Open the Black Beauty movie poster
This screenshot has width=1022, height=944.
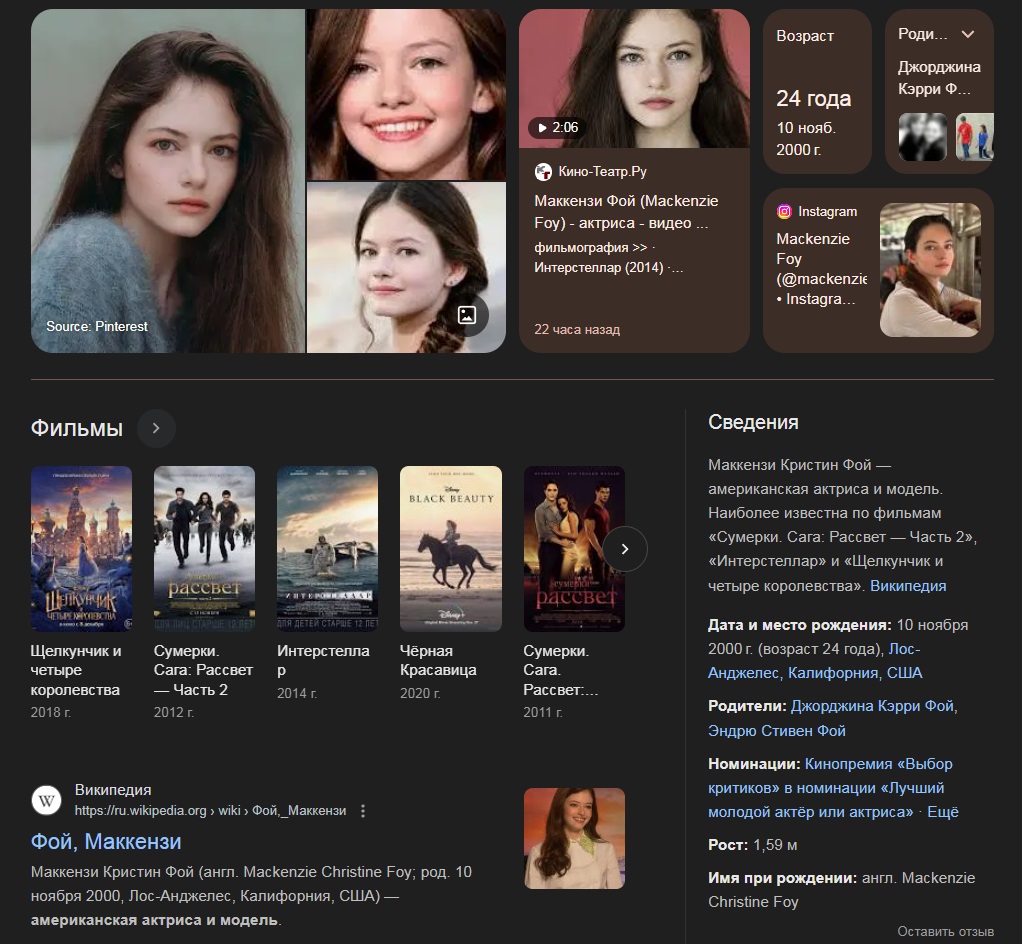[x=450, y=548]
